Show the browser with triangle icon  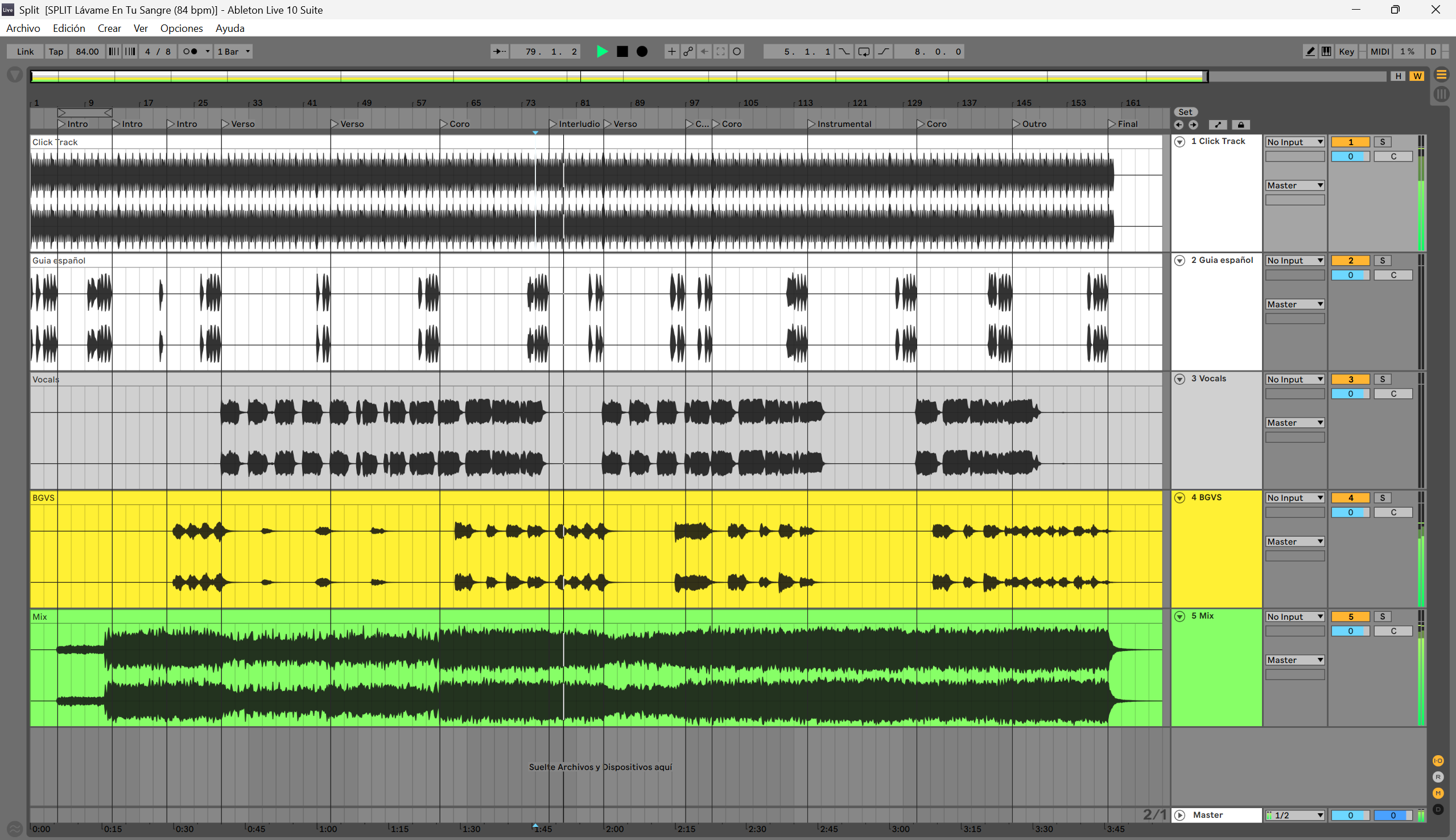click(15, 75)
